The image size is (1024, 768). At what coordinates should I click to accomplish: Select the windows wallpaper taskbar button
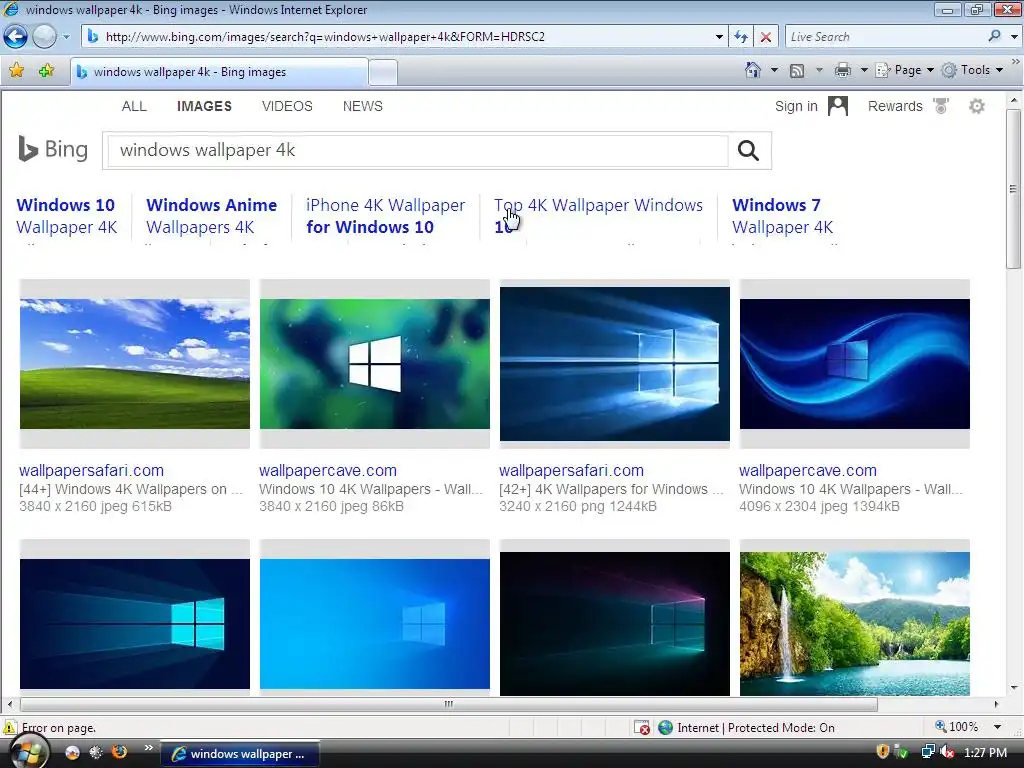click(240, 754)
